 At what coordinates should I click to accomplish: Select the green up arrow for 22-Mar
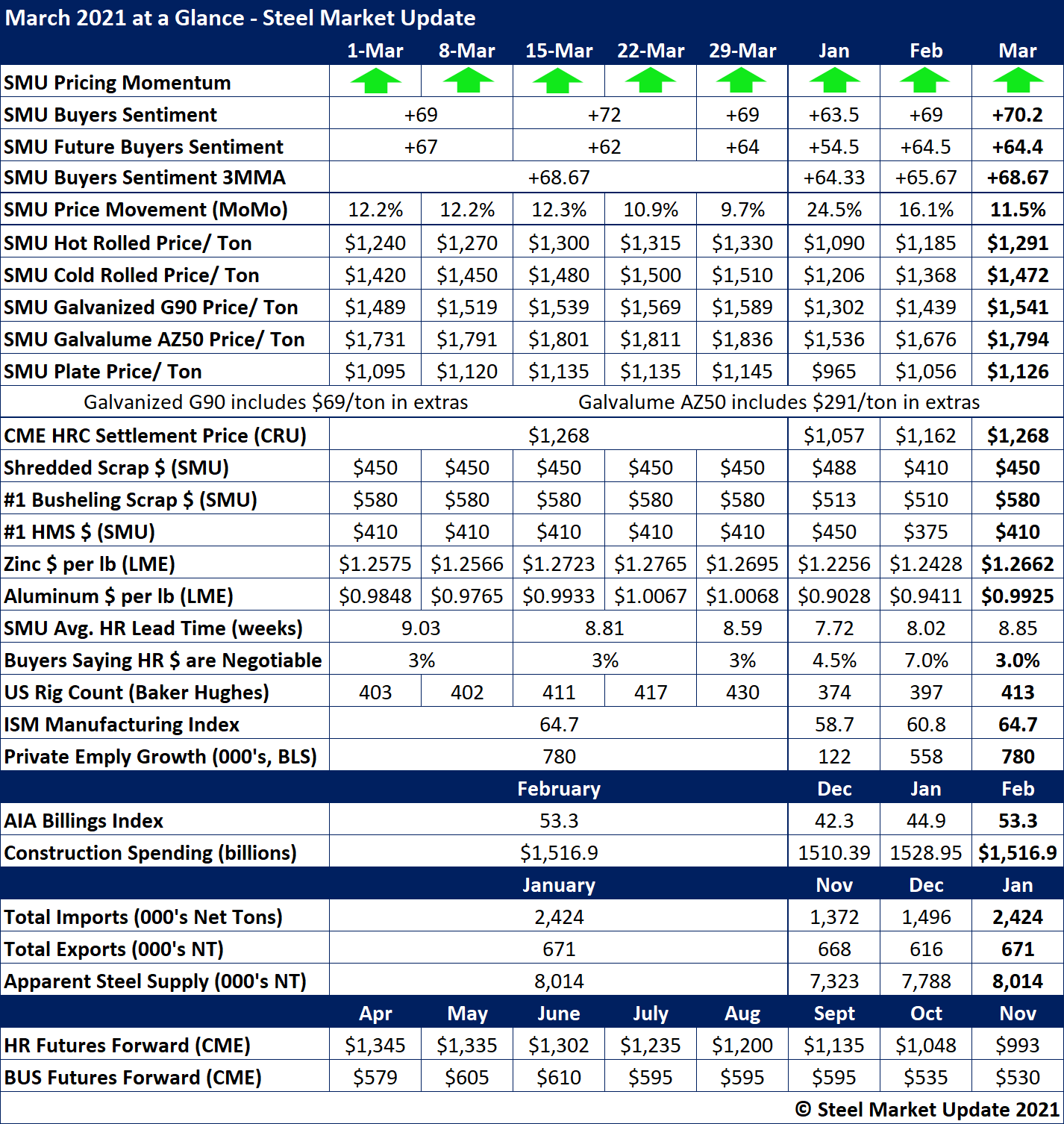pyautogui.click(x=651, y=81)
